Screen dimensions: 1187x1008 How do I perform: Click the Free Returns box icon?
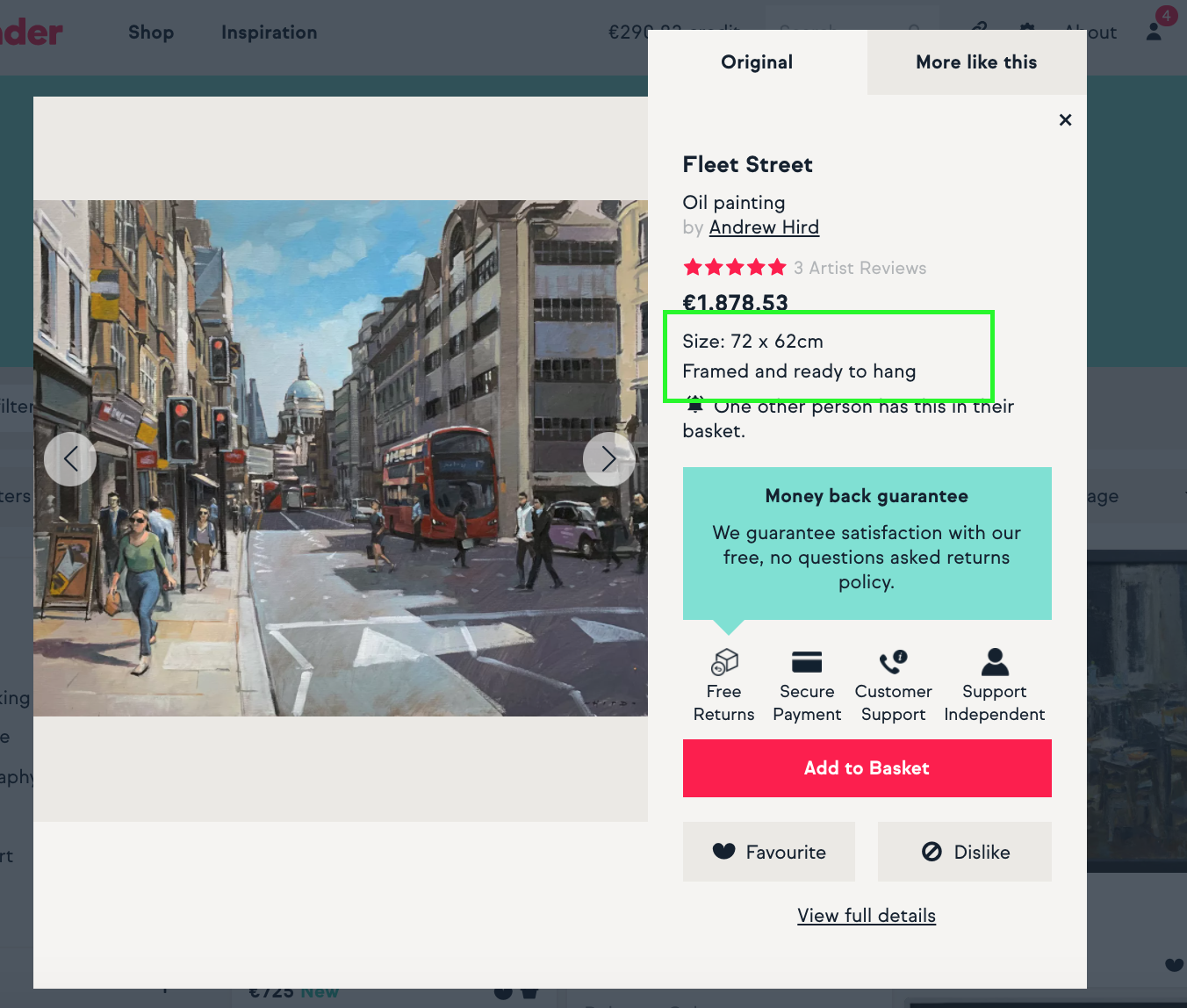(x=724, y=661)
